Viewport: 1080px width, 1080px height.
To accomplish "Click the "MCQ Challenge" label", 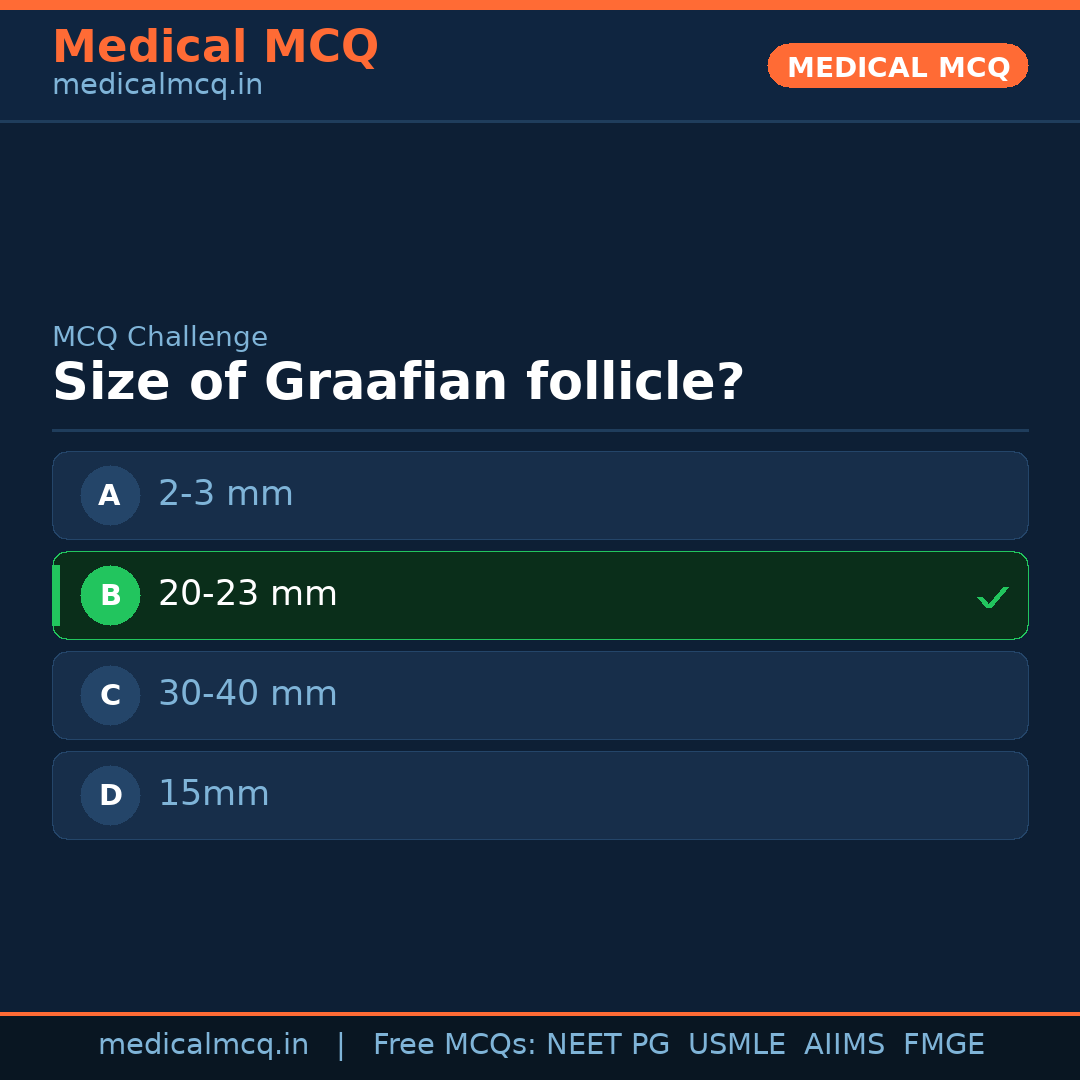I will (160, 337).
